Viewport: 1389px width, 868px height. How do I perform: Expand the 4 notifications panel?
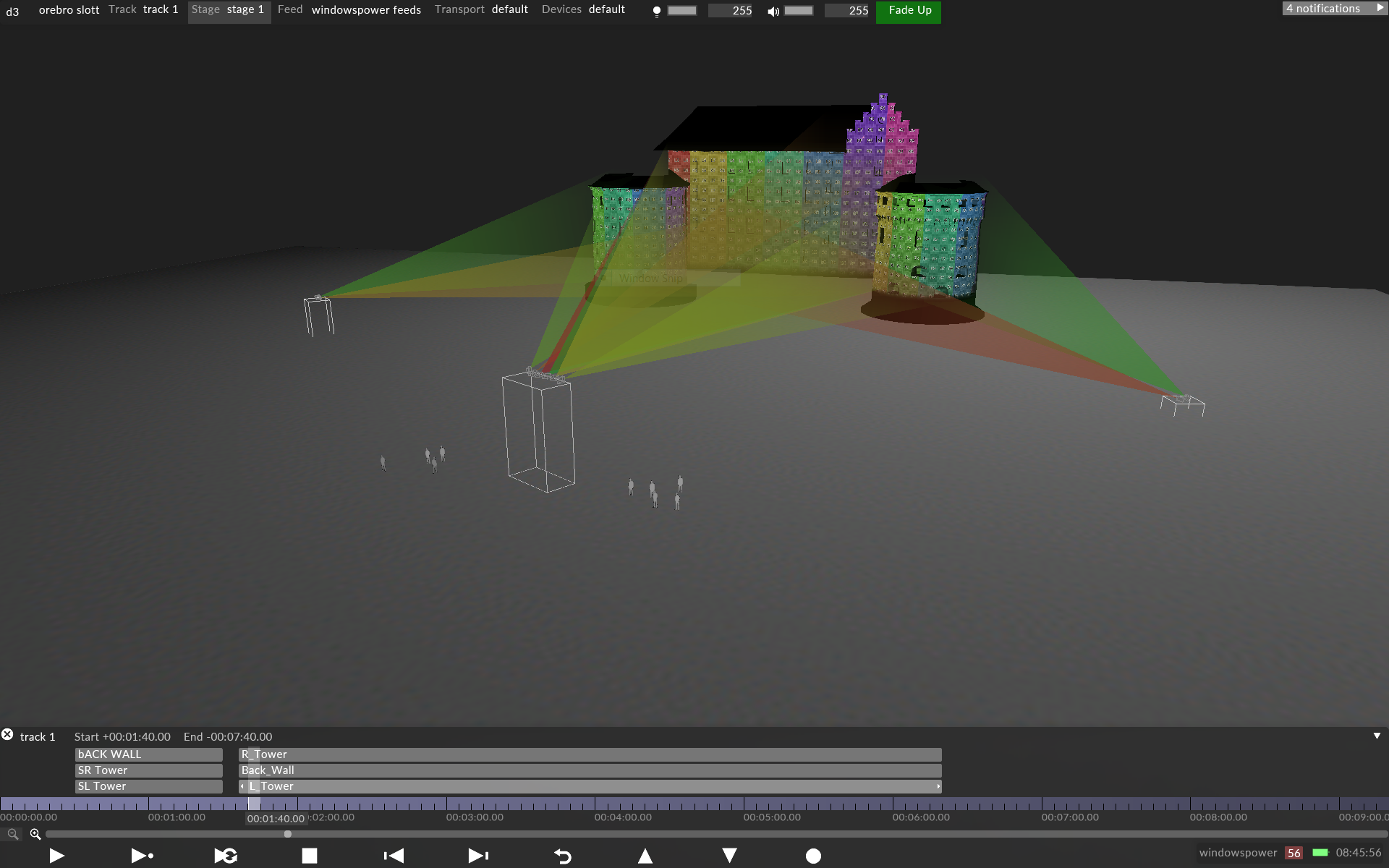click(1333, 9)
